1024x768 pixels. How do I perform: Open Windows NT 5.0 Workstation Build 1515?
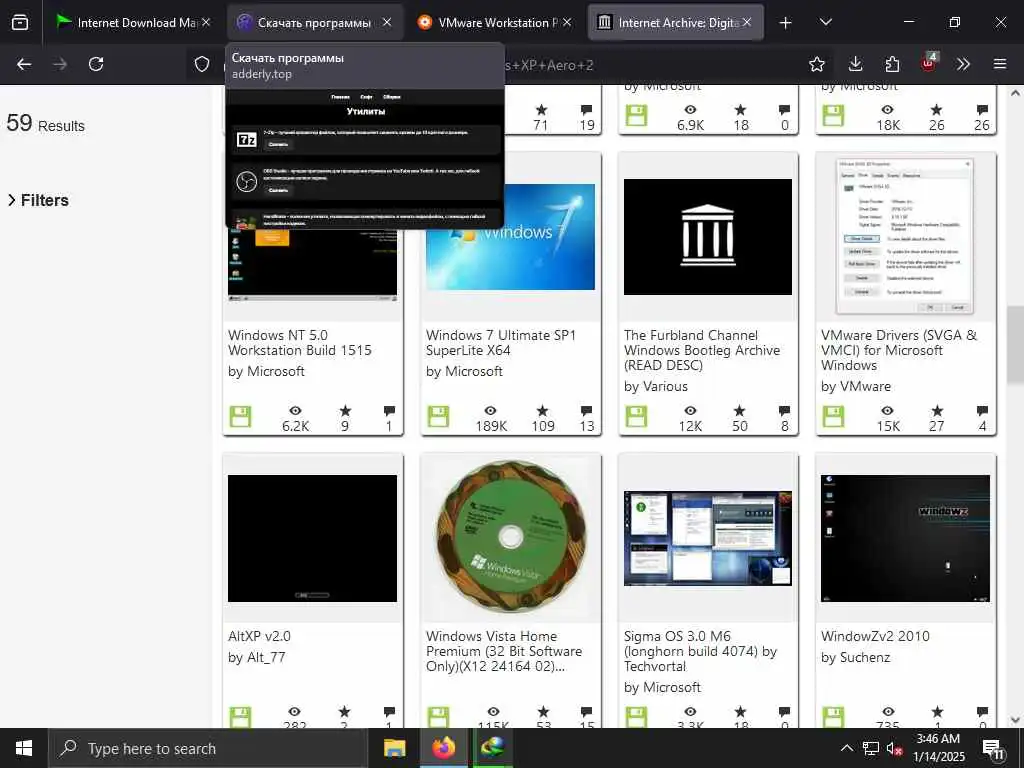pos(300,343)
